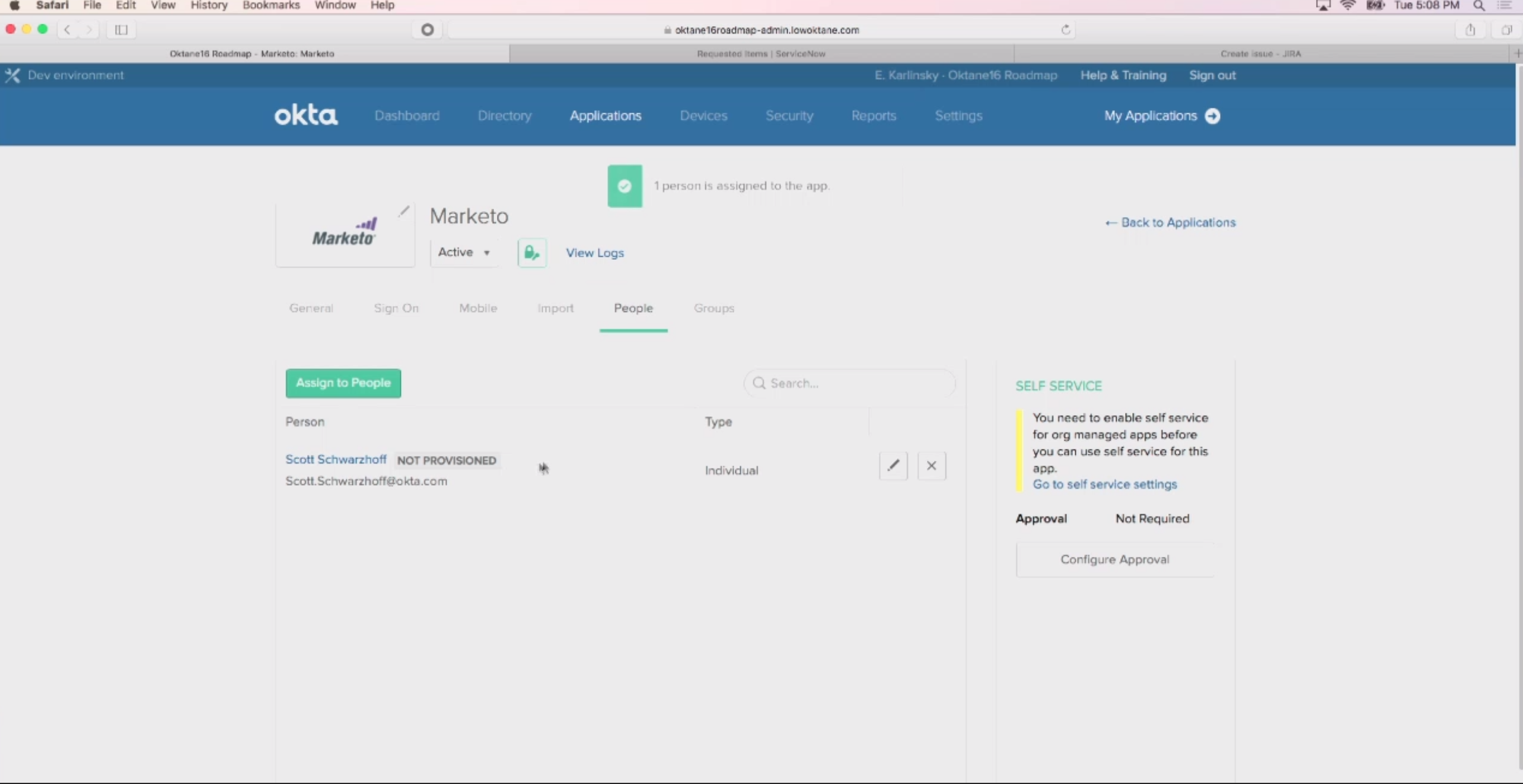Click the Configure Approval button
This screenshot has width=1523, height=784.
[1114, 560]
